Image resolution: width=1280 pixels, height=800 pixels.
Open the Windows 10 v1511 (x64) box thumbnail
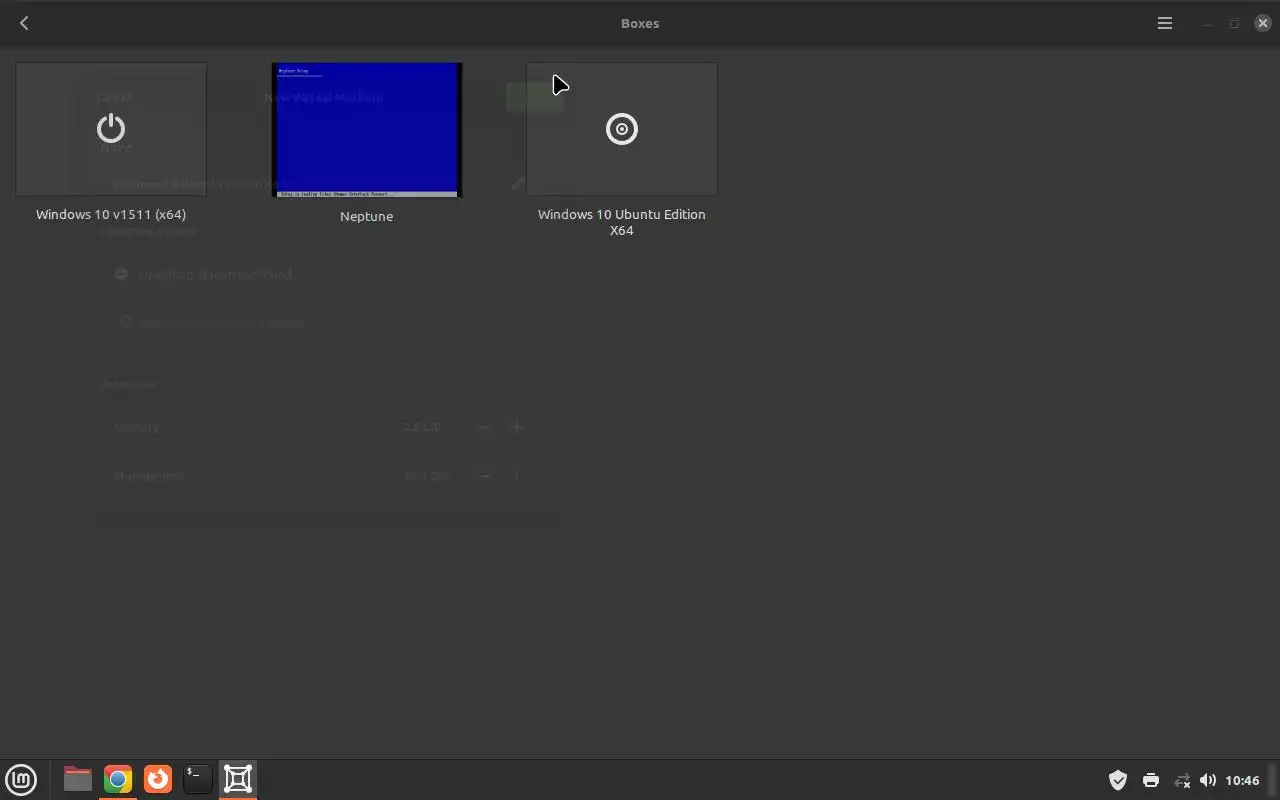pyautogui.click(x=111, y=129)
